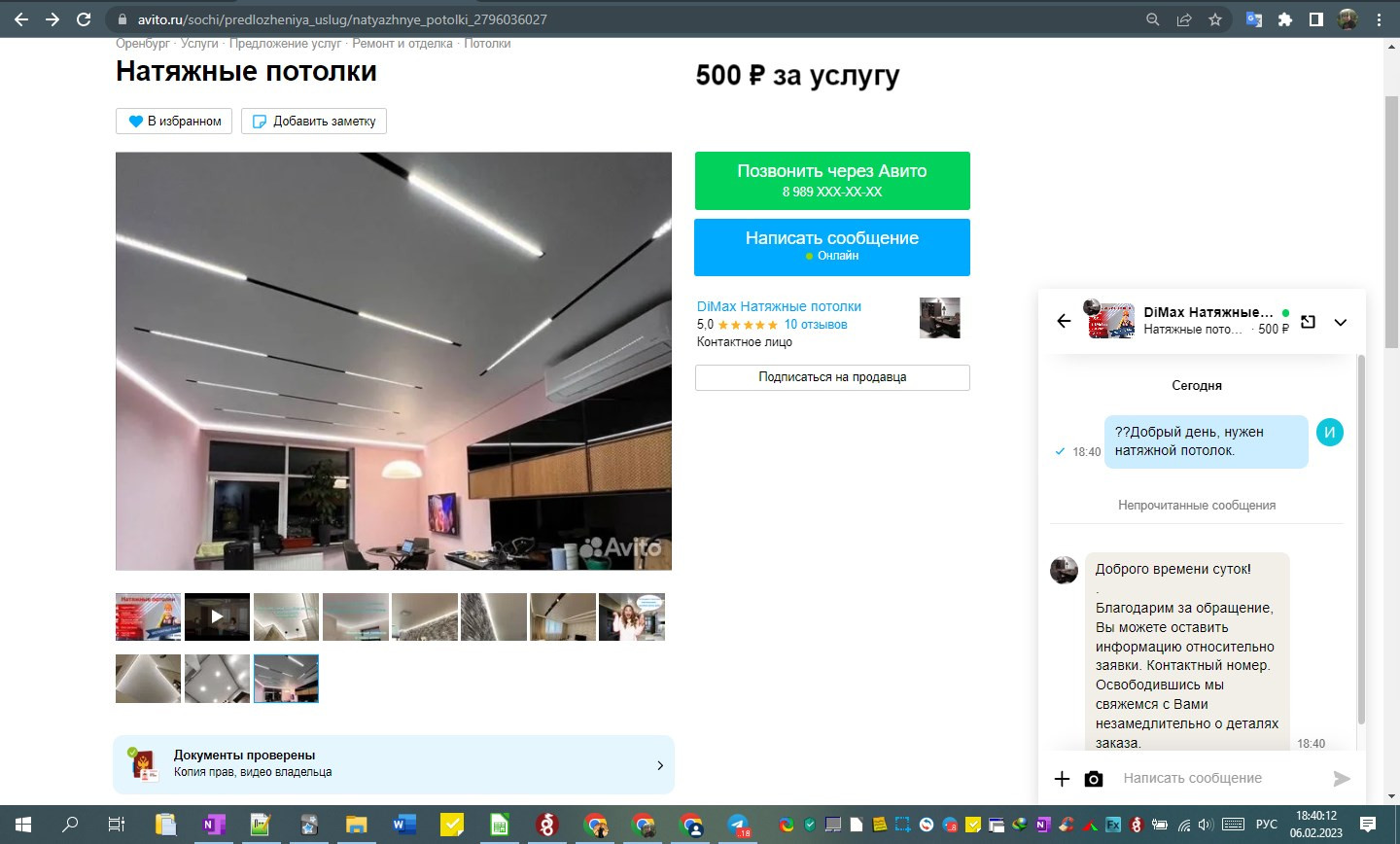
Task: Send message with arrow icon
Action: [1342, 778]
